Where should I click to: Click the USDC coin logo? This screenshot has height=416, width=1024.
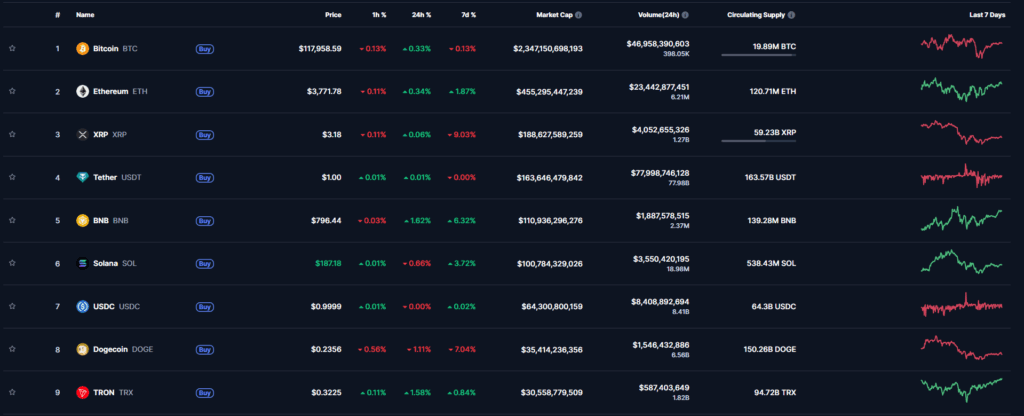pyautogui.click(x=82, y=306)
